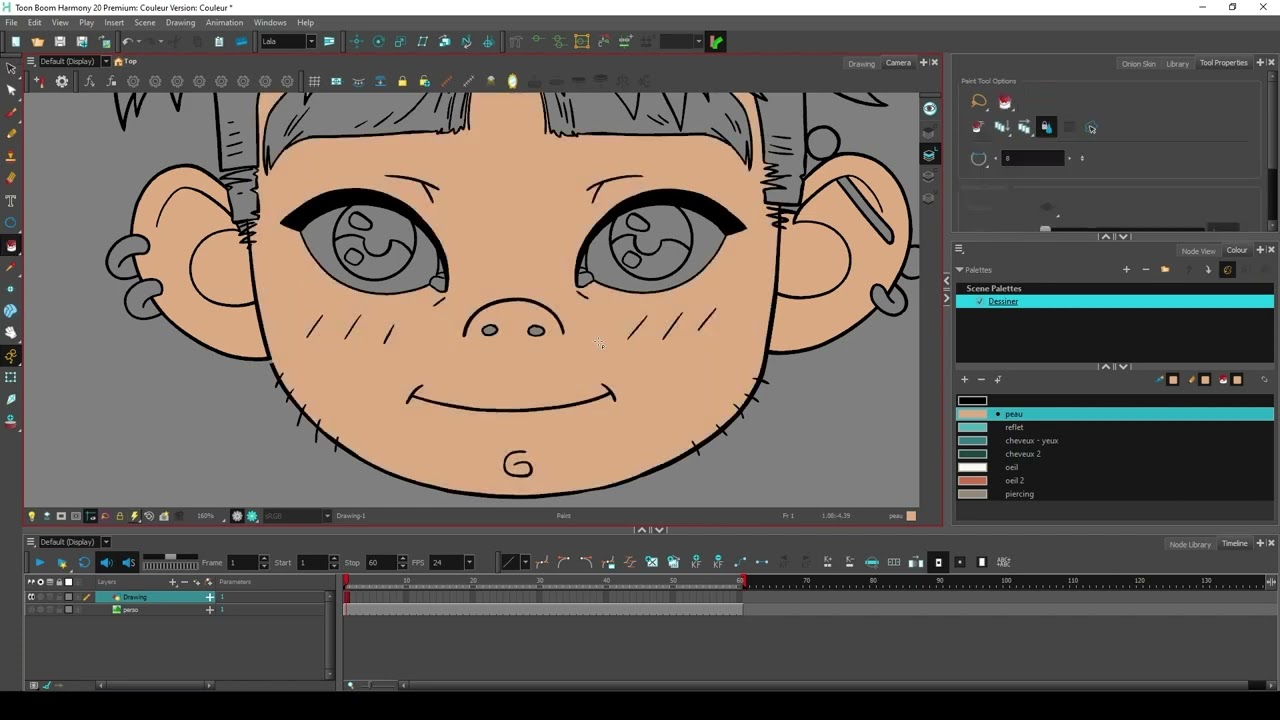Select the Text tool in the left toolbar
This screenshot has height=720, width=1280.
click(11, 201)
